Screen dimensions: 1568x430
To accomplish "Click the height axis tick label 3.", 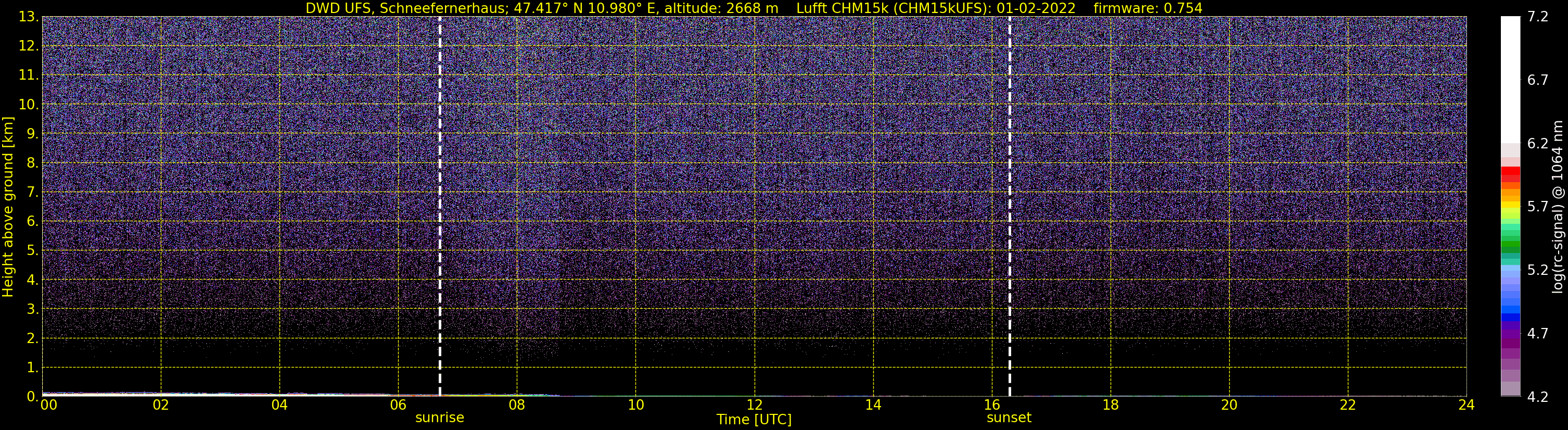I will [x=32, y=309].
